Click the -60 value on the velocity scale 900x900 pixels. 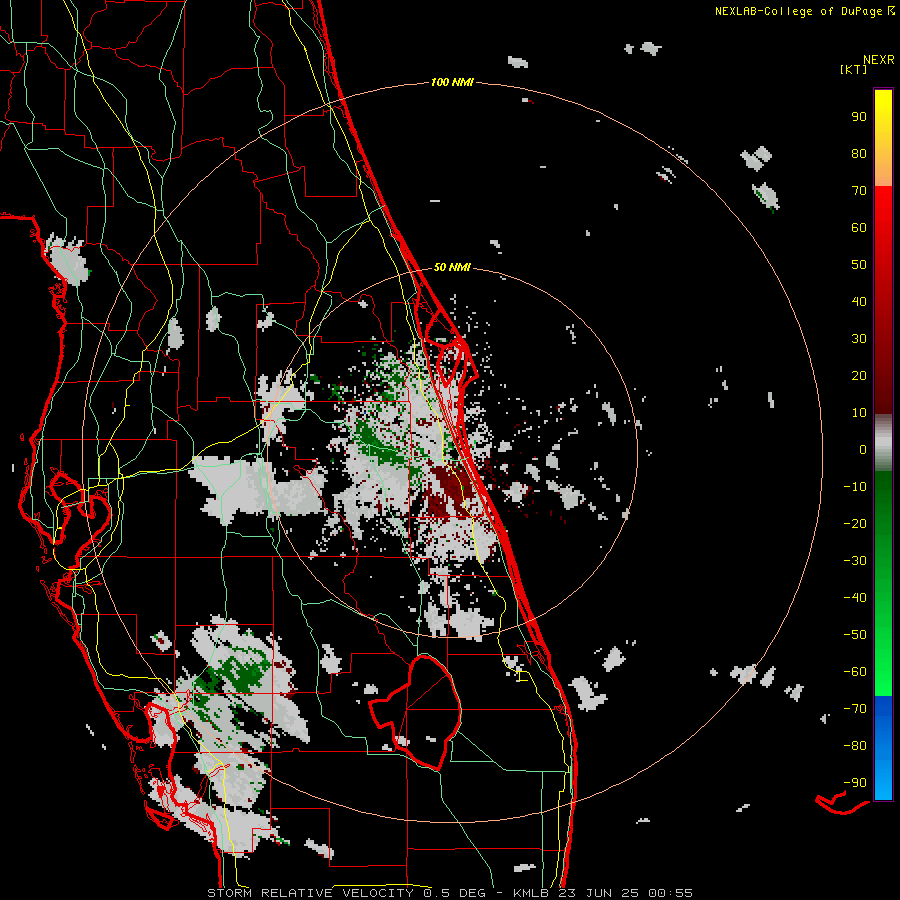(855, 672)
